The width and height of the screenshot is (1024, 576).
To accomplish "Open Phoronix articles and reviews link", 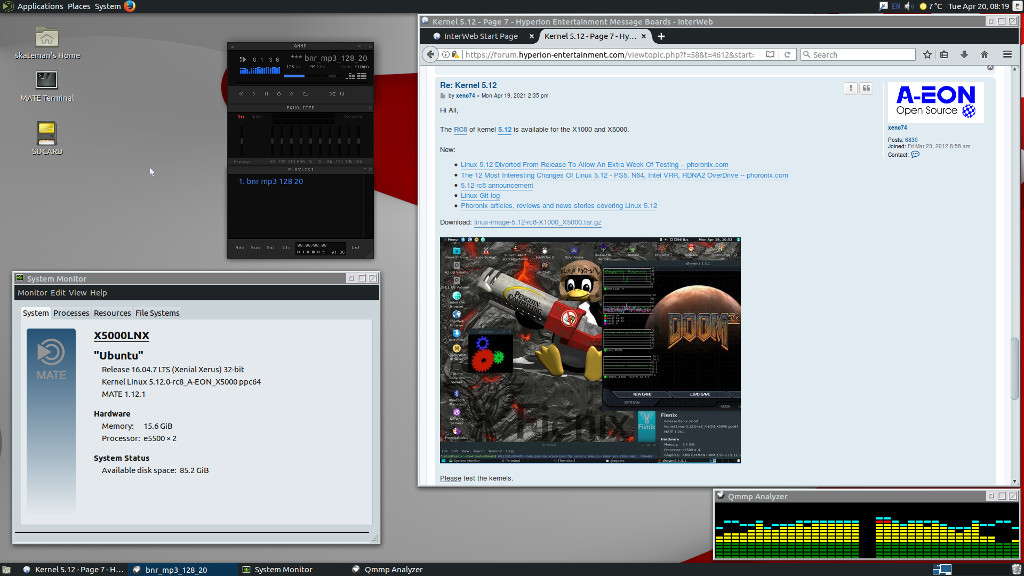I will coord(559,206).
